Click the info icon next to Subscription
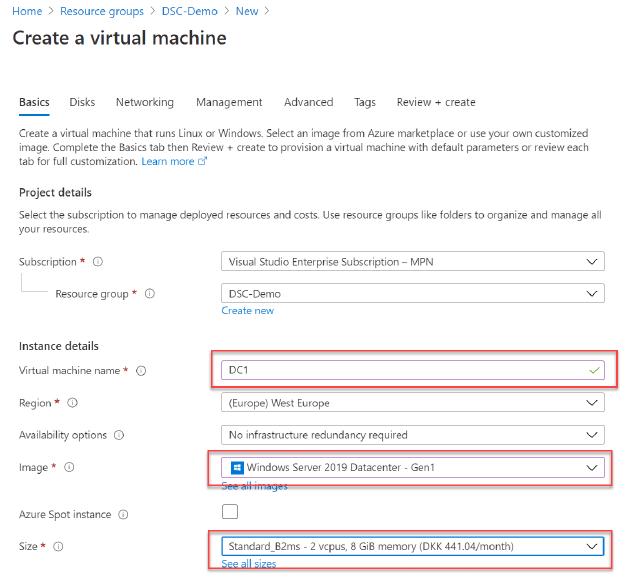Screen dimensions: 640x583 point(97,262)
